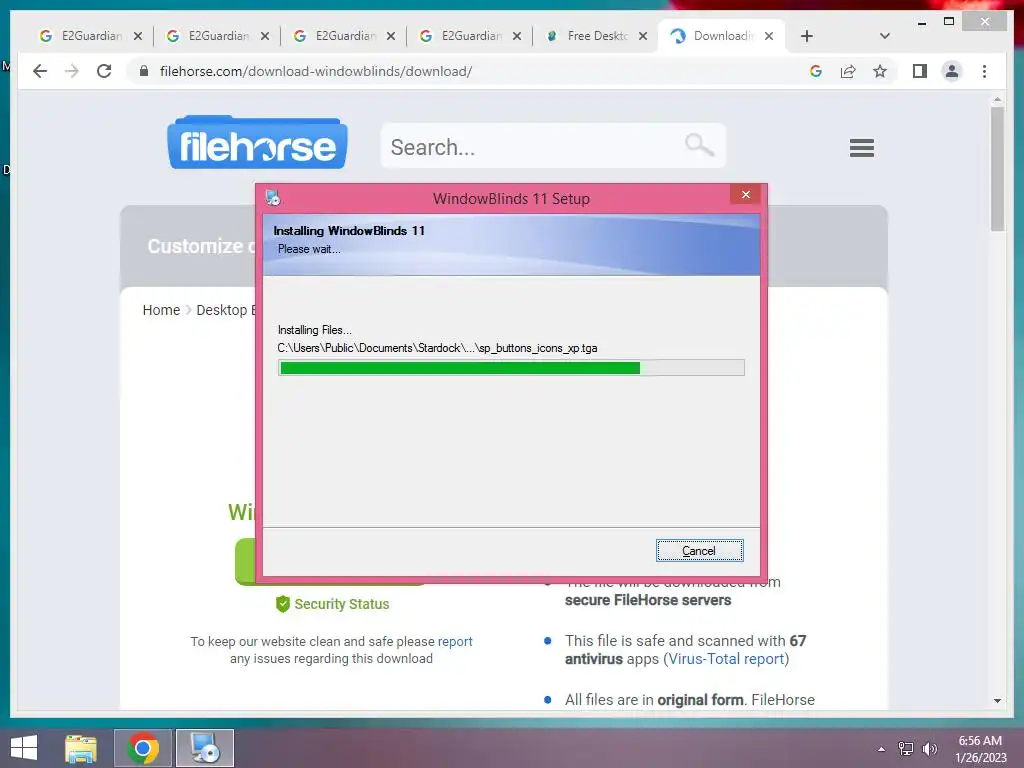Open a new browser tab
This screenshot has height=768, width=1024.
click(807, 36)
